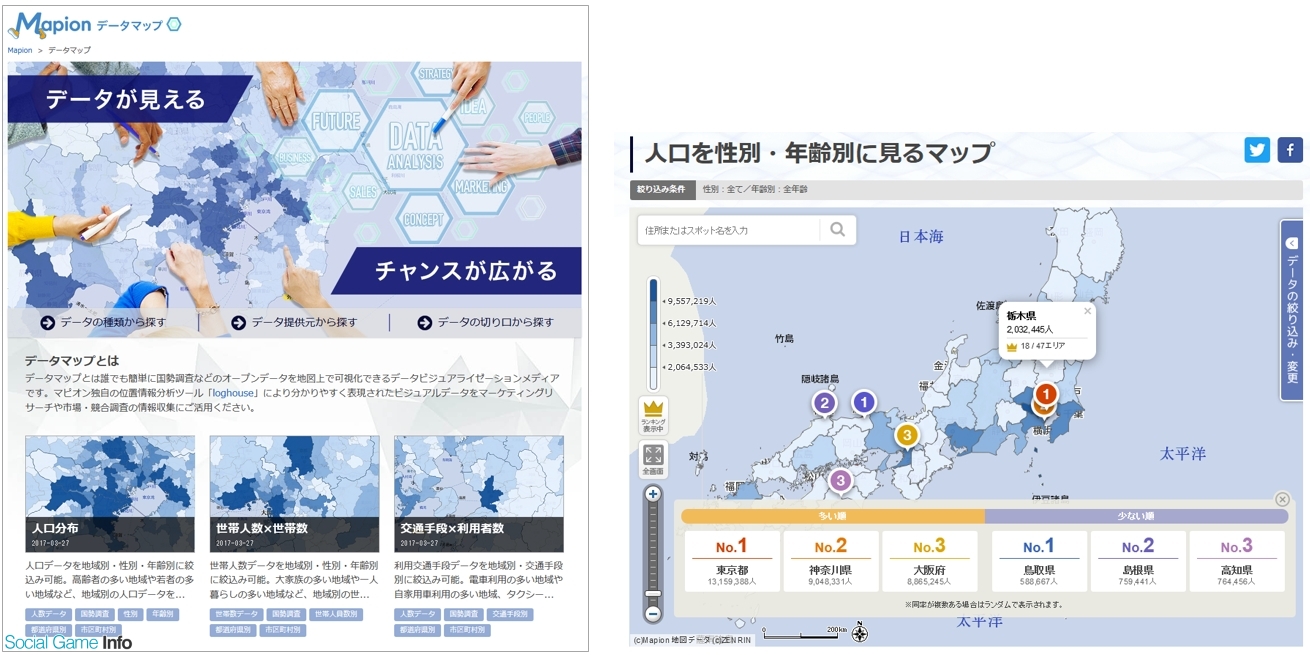The width and height of the screenshot is (1310, 655).
Task: Switch ranking to 少ない順
Action: (x=1136, y=516)
